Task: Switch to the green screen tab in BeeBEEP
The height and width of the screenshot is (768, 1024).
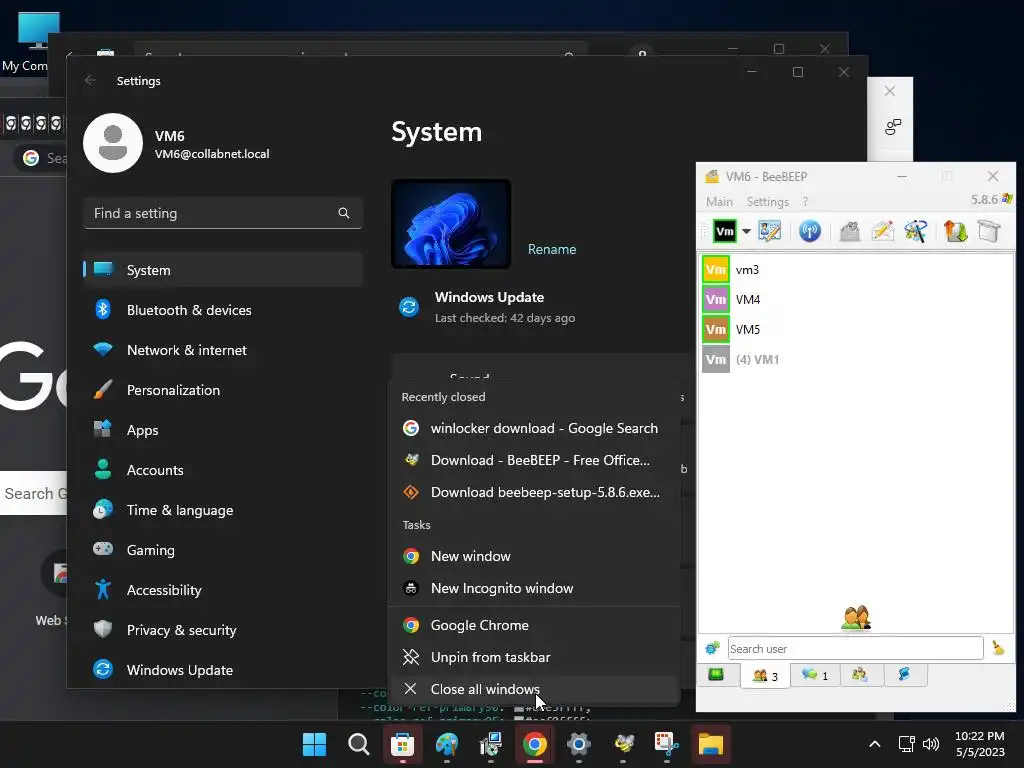Action: click(x=716, y=675)
